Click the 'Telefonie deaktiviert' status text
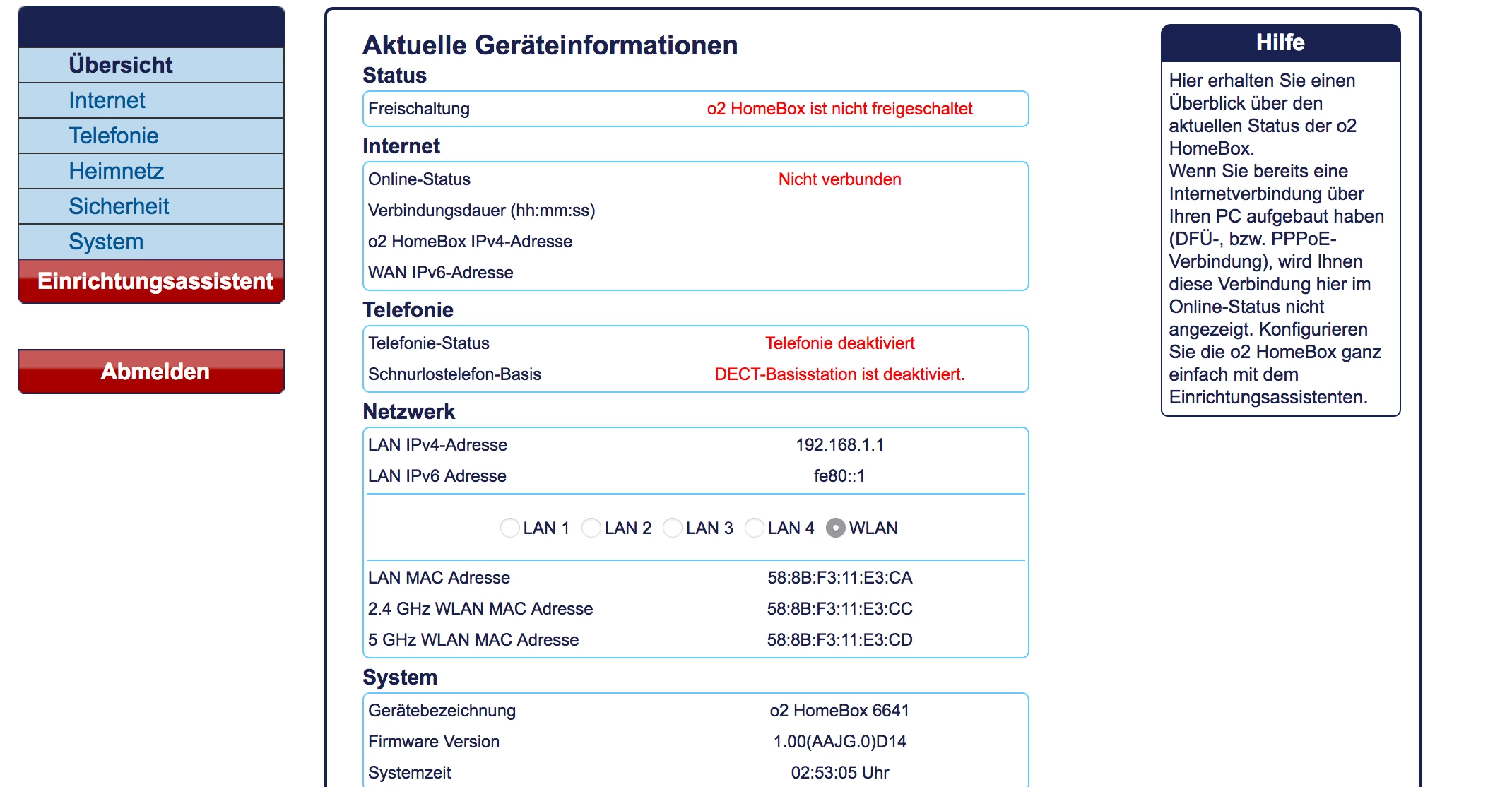The image size is (1512, 787). [839, 343]
